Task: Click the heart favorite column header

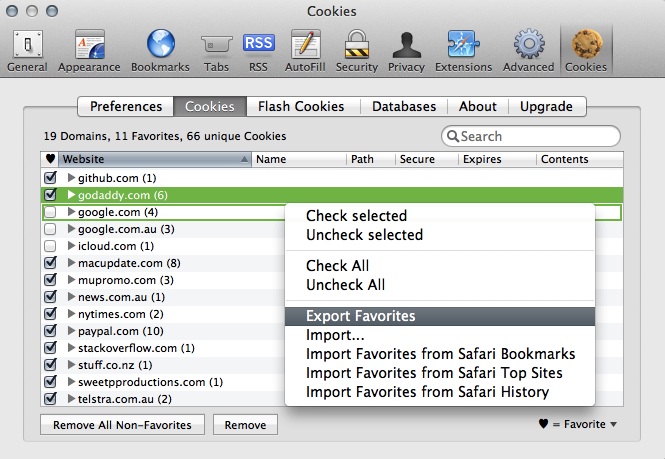Action: tap(50, 159)
